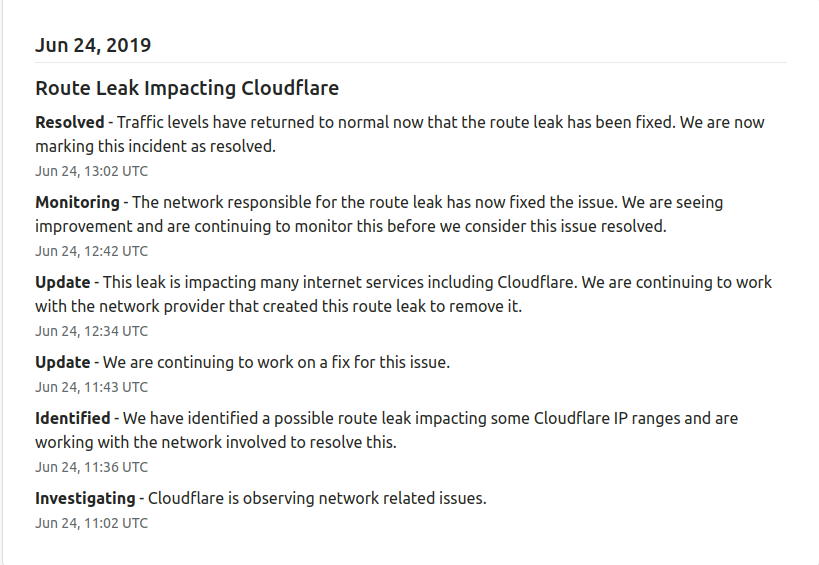Click the Jun 24, 11:36 UTC timestamp

coord(91,467)
